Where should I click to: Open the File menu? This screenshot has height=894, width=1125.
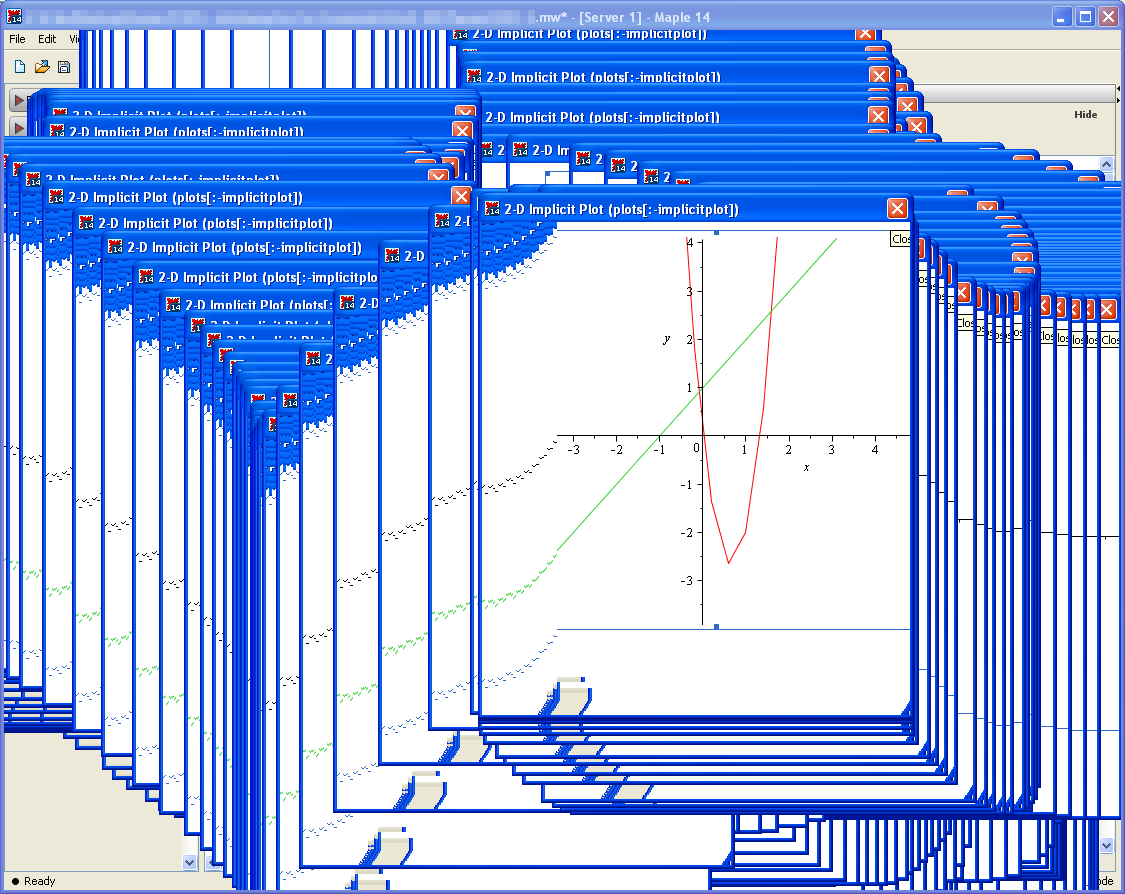pyautogui.click(x=18, y=39)
